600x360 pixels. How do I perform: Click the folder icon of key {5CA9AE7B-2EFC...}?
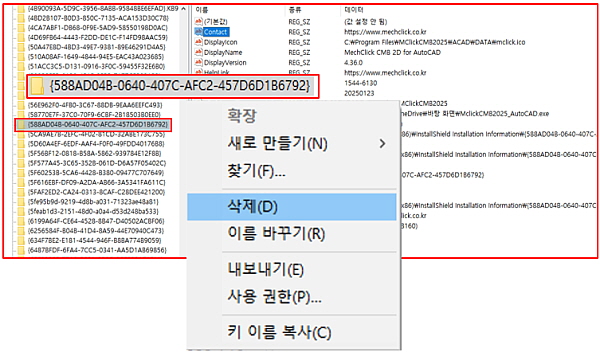tap(21, 134)
